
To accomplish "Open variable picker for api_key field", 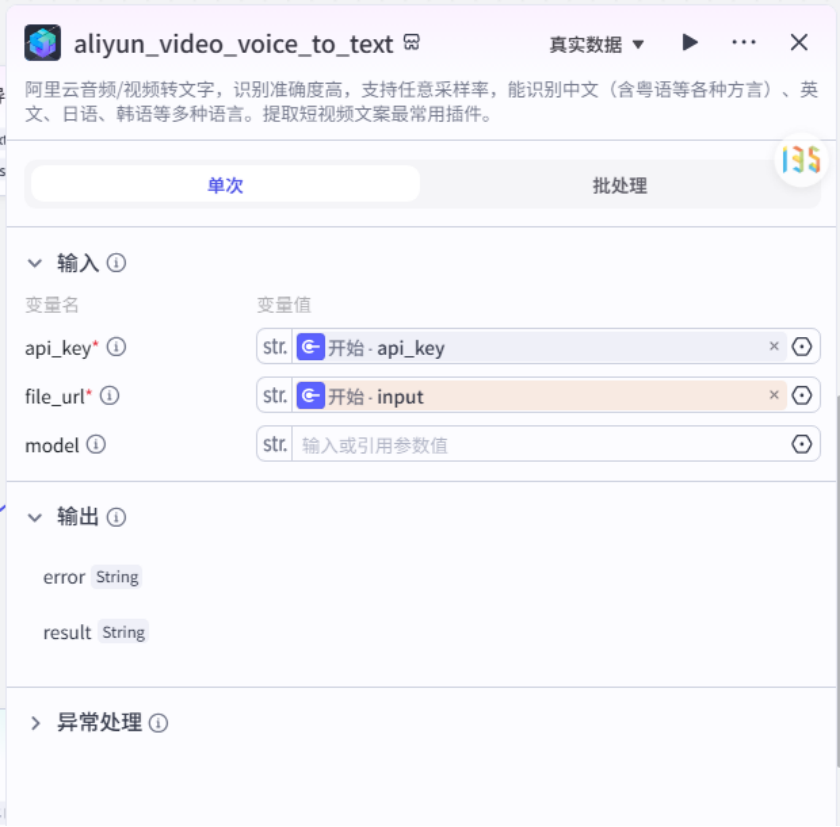I will [x=801, y=347].
